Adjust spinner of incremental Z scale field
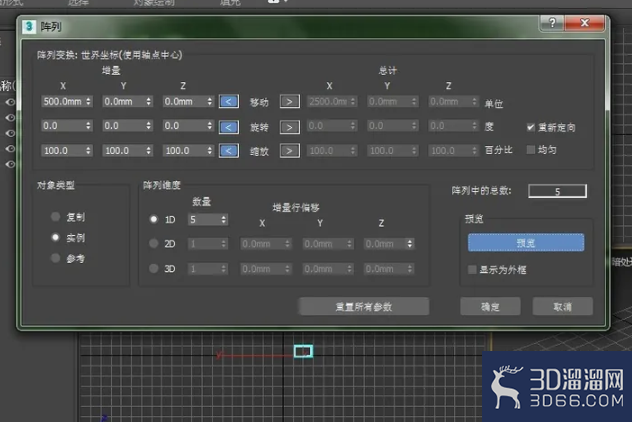Viewport: 632px width, 422px height. 209,151
